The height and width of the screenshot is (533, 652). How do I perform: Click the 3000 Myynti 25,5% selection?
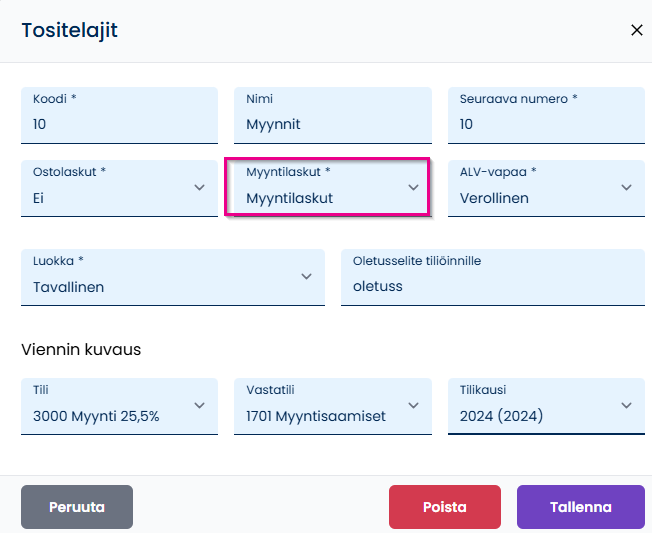(96, 416)
